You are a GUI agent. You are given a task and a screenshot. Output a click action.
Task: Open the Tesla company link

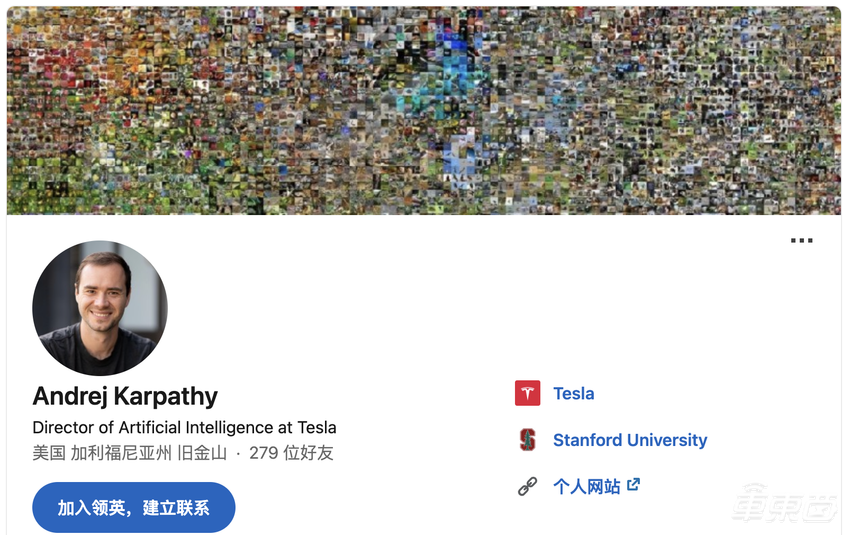click(574, 394)
